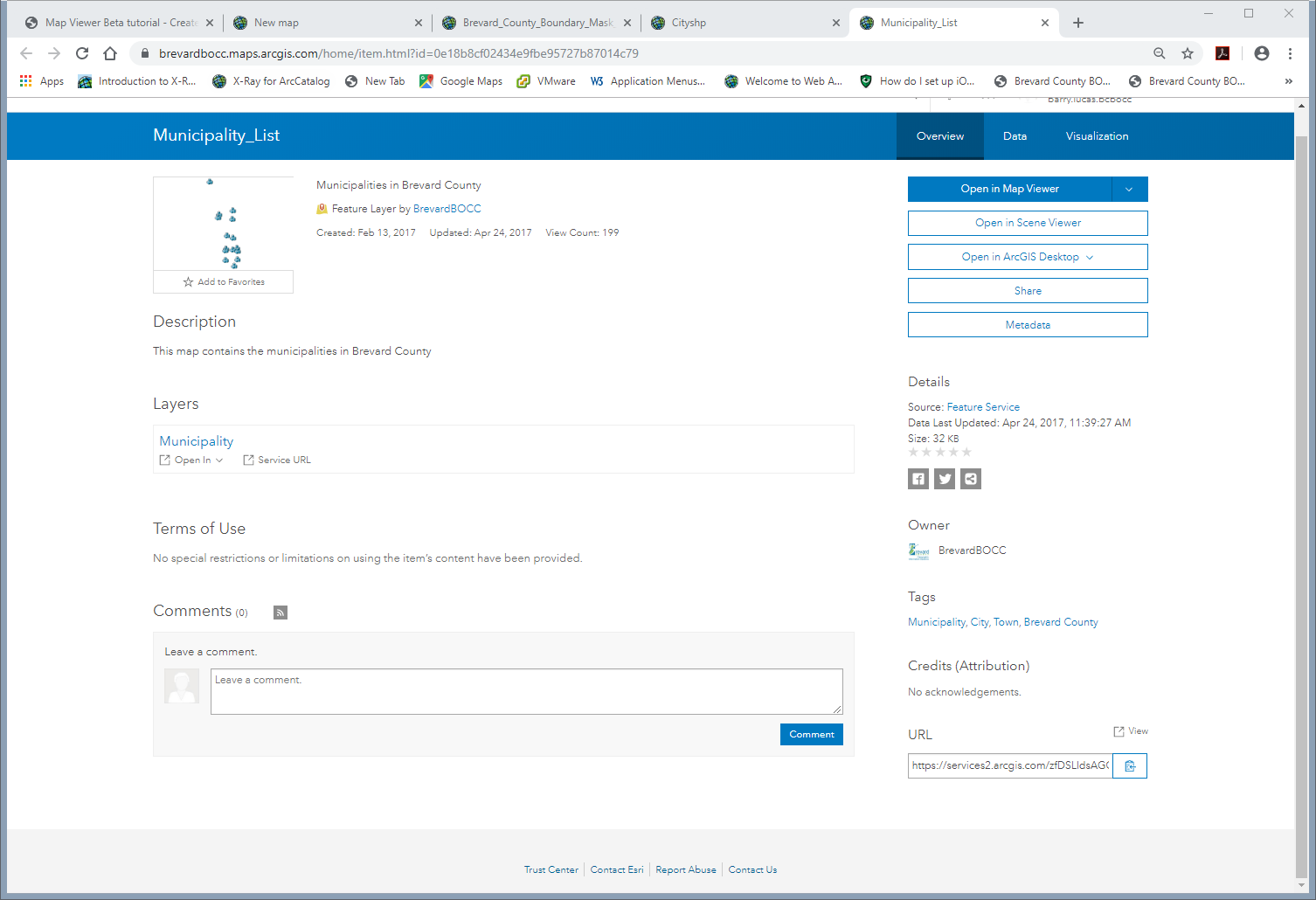Image resolution: width=1316 pixels, height=900 pixels.
Task: Open the Trust Center footer link
Action: pyautogui.click(x=551, y=869)
